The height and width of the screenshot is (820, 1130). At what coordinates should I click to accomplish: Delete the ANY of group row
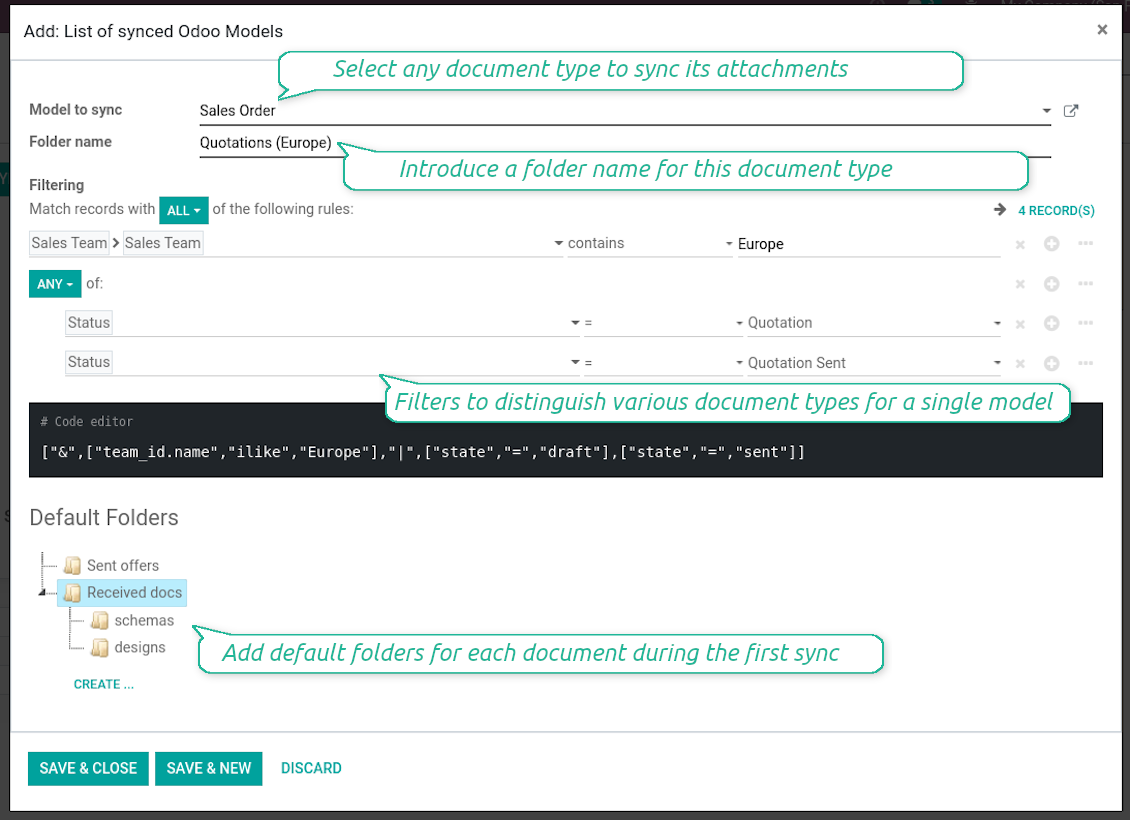click(x=1020, y=284)
